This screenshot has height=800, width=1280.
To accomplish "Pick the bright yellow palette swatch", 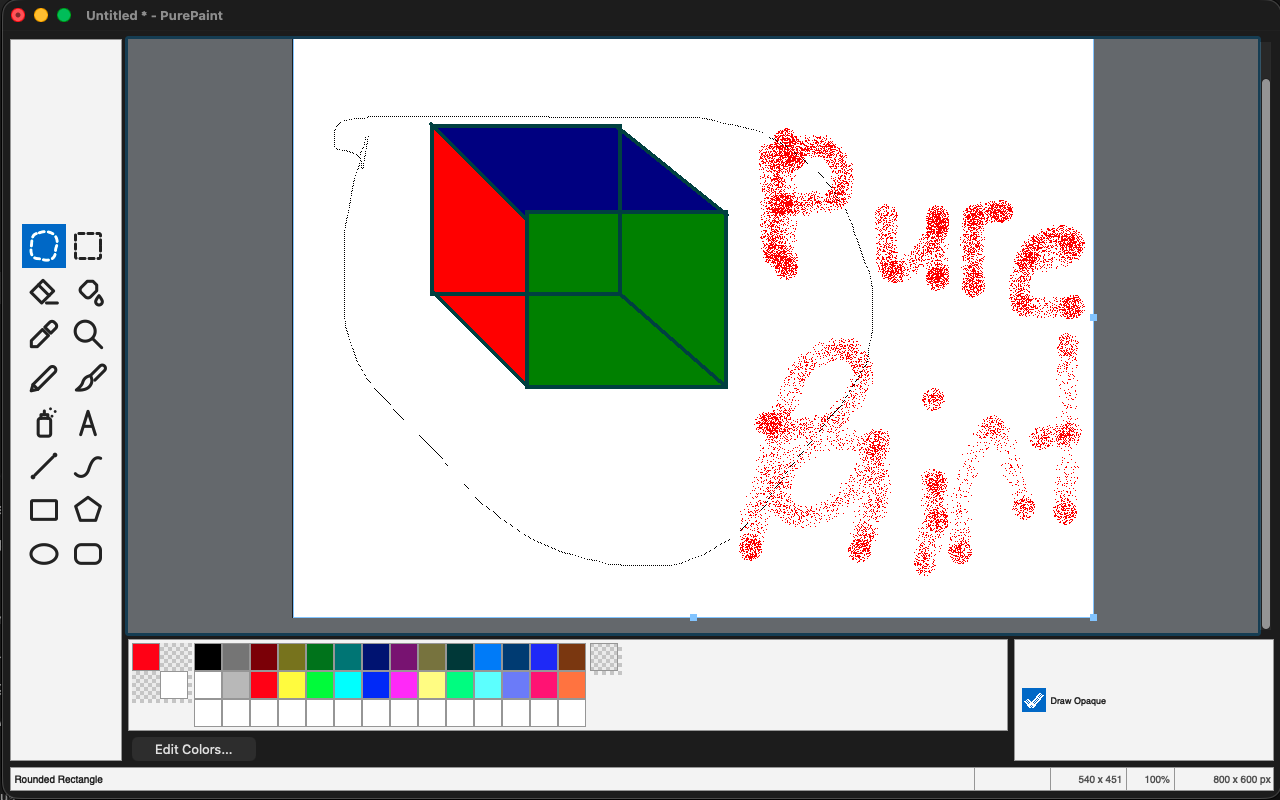I will (292, 685).
